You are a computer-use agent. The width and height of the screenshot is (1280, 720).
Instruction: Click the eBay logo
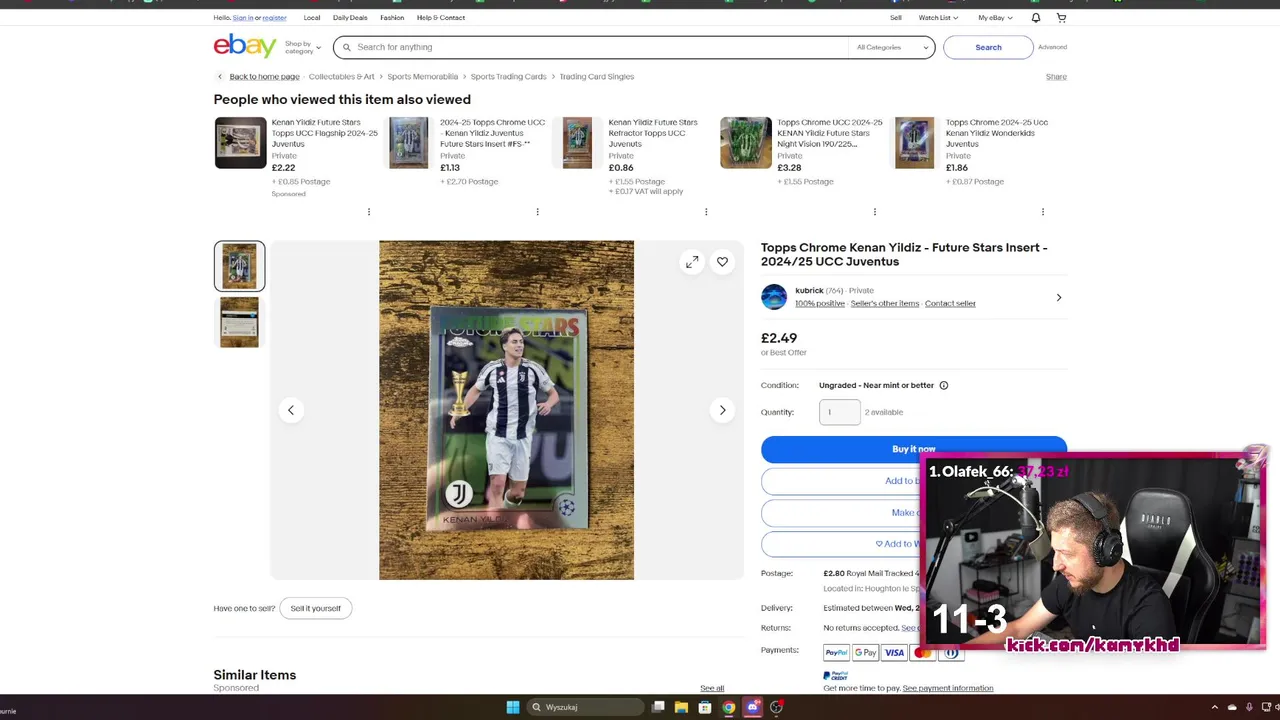click(x=245, y=46)
